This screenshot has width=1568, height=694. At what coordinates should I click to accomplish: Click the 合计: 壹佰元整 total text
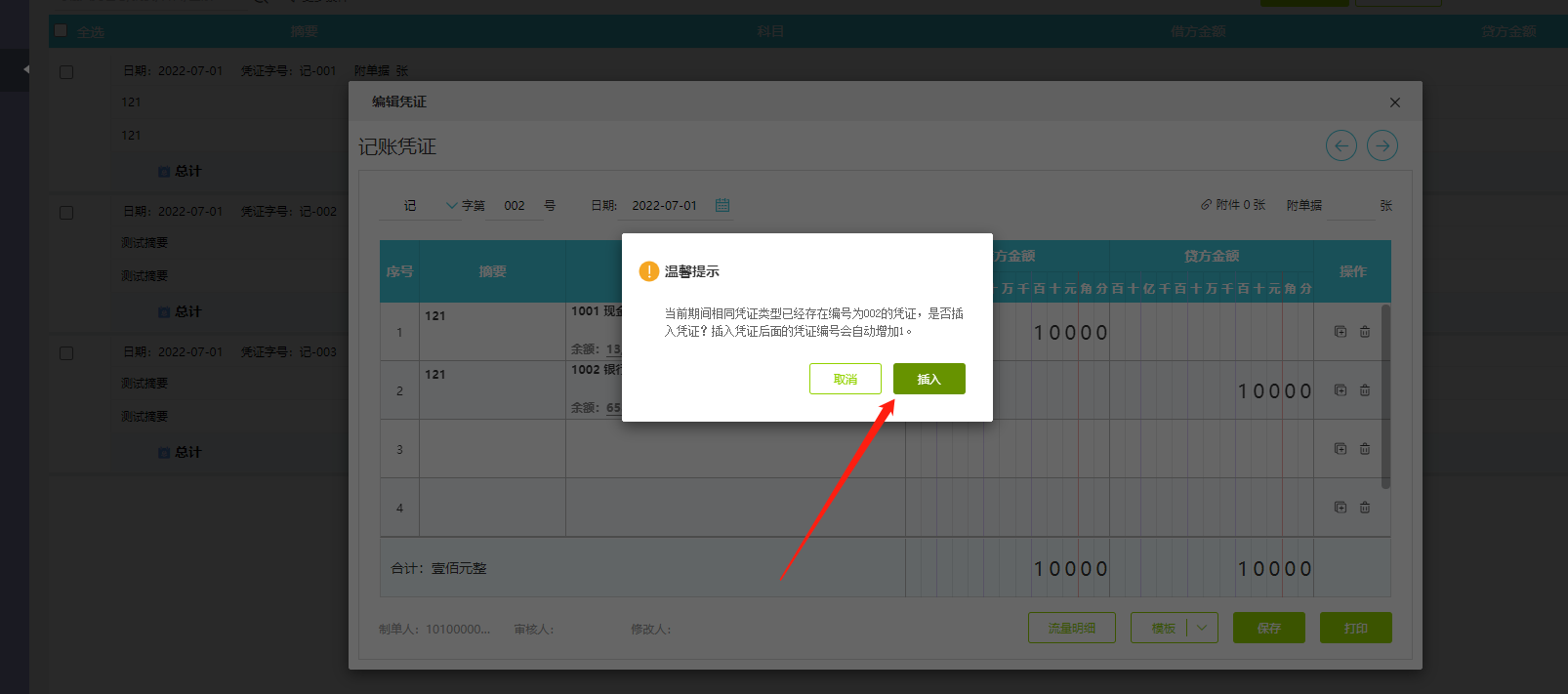tap(438, 568)
